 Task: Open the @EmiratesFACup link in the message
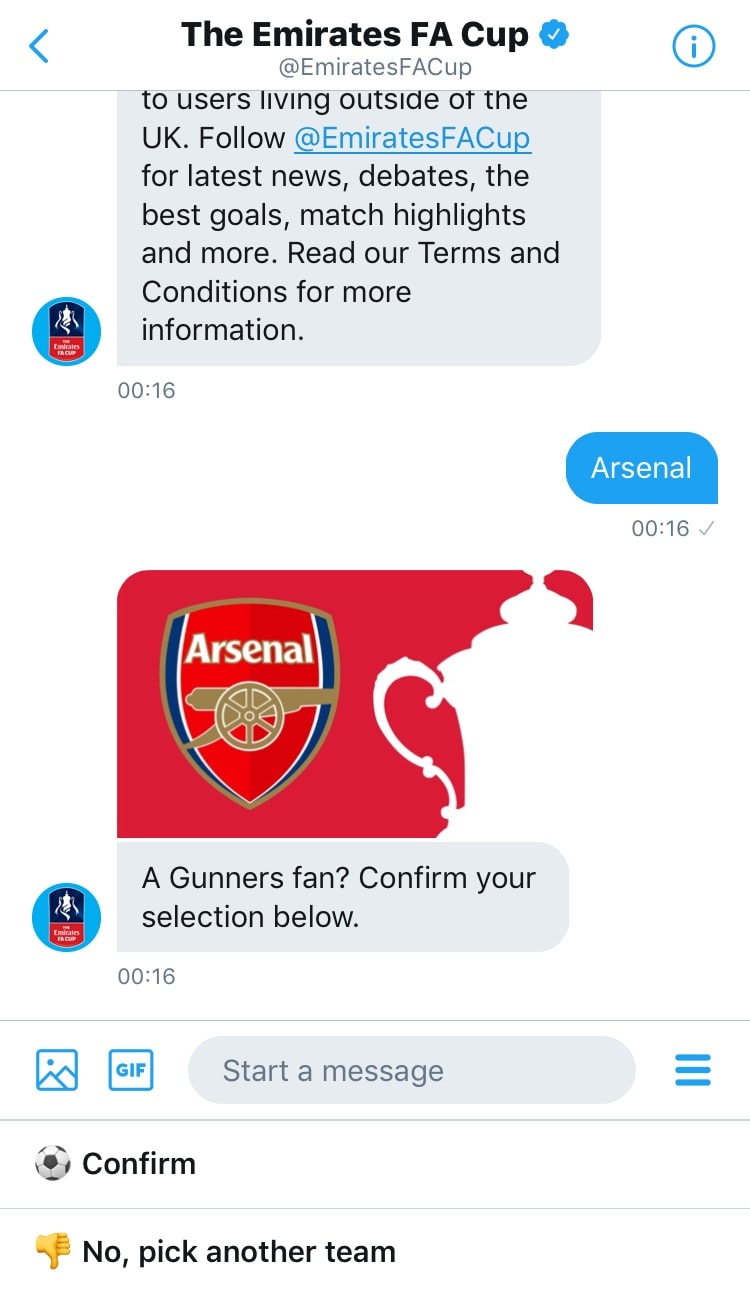coord(414,138)
